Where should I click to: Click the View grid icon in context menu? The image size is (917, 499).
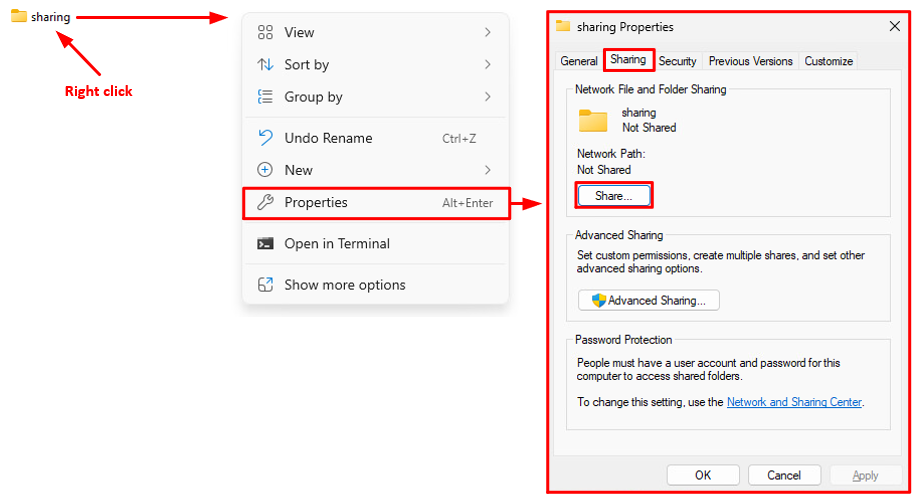(x=265, y=32)
